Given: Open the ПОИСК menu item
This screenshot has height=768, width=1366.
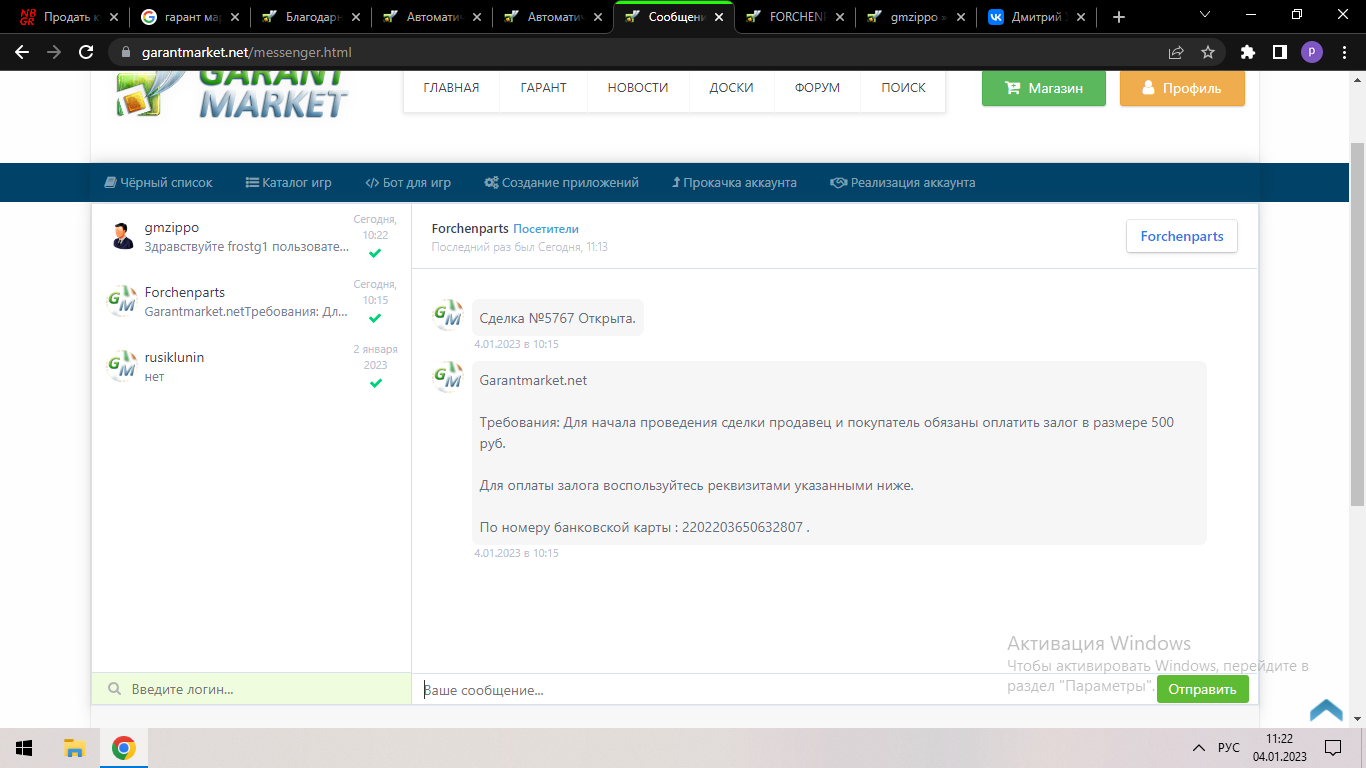Looking at the screenshot, I should 903,88.
